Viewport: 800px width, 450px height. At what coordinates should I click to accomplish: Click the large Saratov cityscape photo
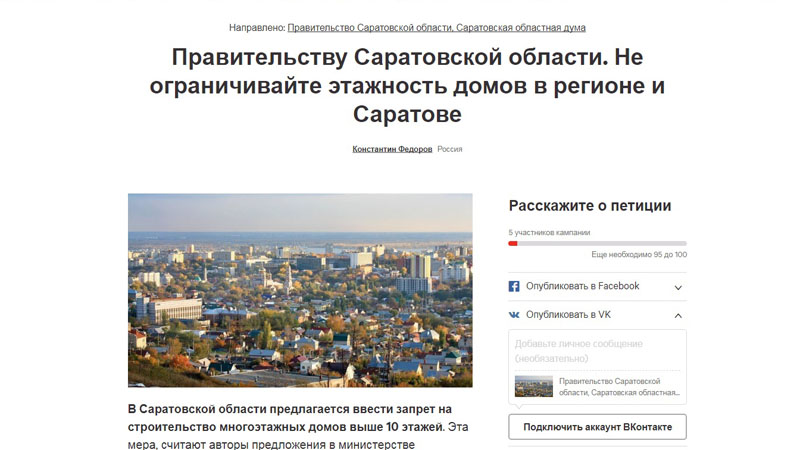pyautogui.click(x=300, y=290)
